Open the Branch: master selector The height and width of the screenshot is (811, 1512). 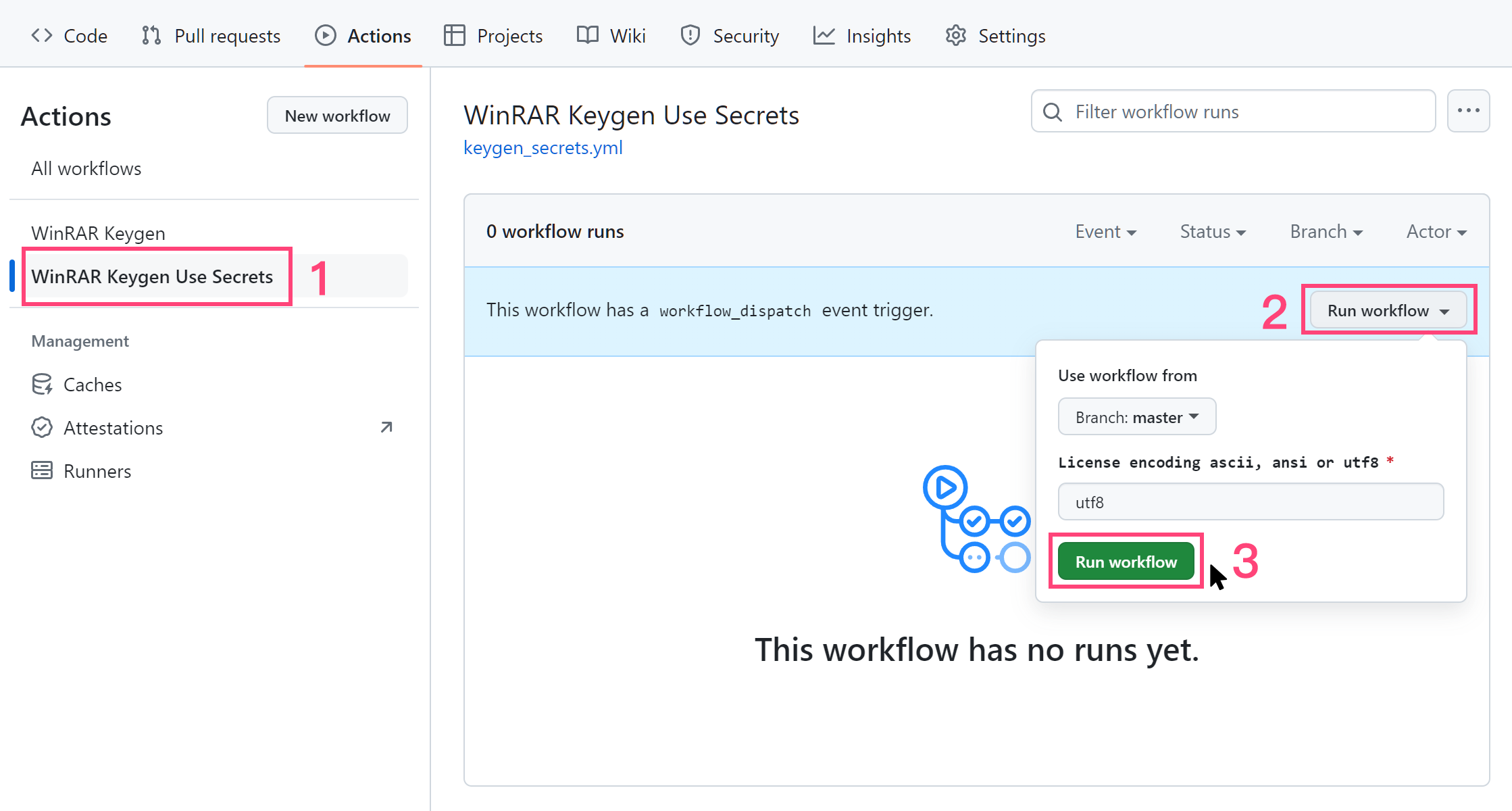click(x=1136, y=417)
